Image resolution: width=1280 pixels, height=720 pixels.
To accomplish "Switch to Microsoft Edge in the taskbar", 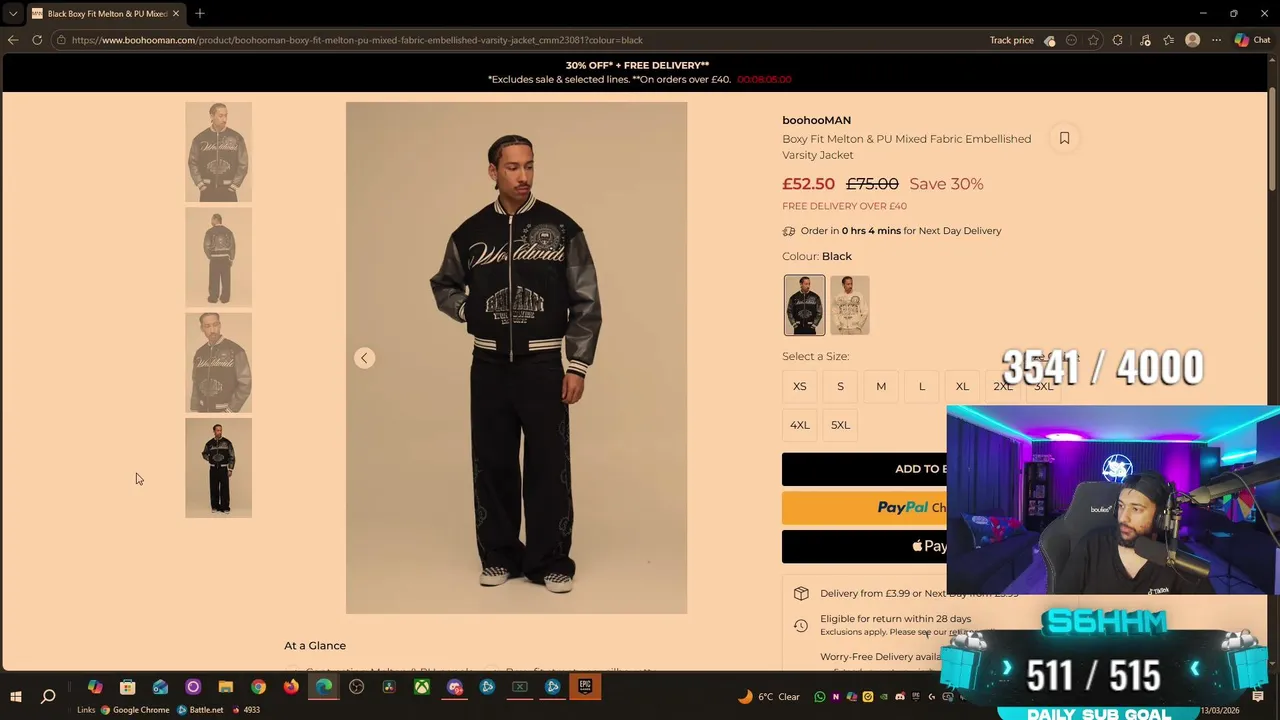I will (324, 687).
